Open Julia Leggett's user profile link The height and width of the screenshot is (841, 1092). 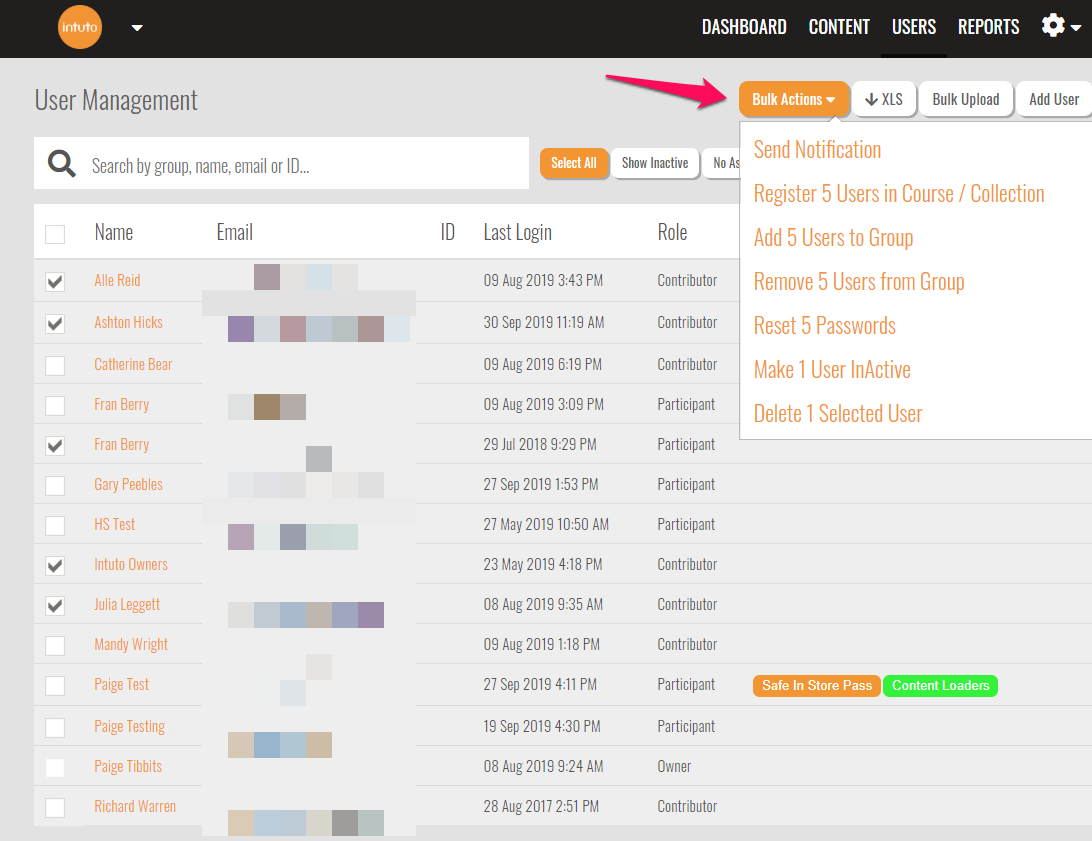pos(126,604)
